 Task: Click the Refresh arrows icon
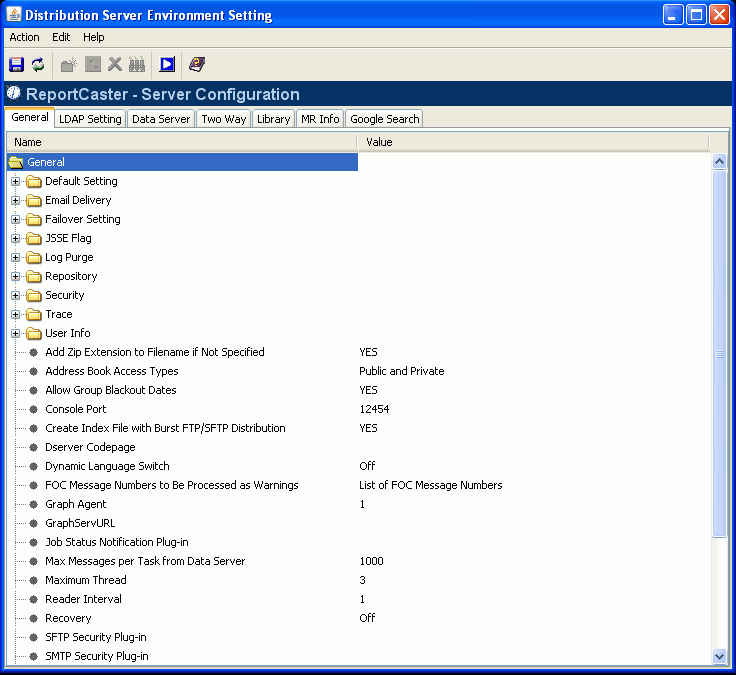click(38, 64)
